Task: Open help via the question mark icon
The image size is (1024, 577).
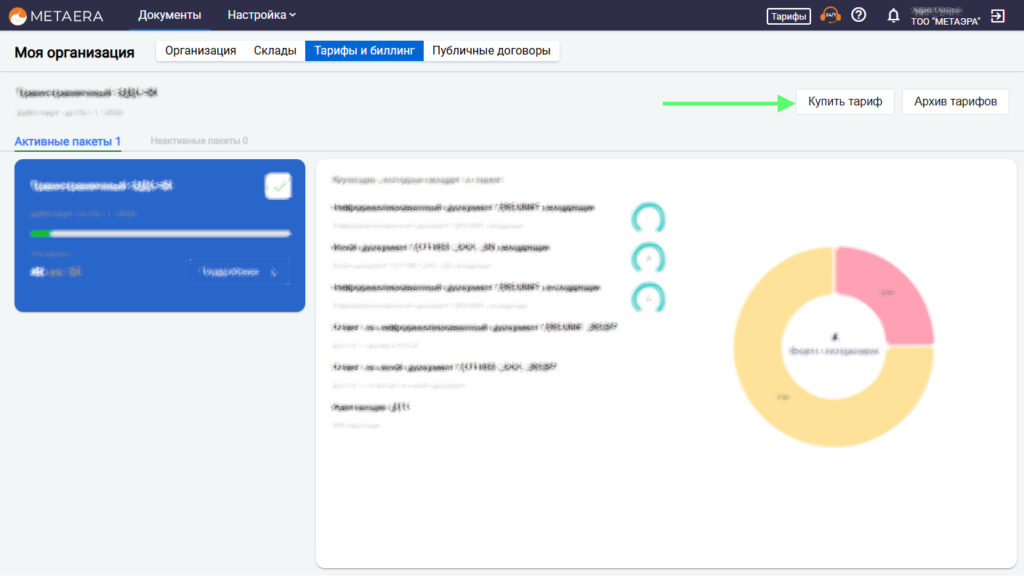Action: (858, 15)
